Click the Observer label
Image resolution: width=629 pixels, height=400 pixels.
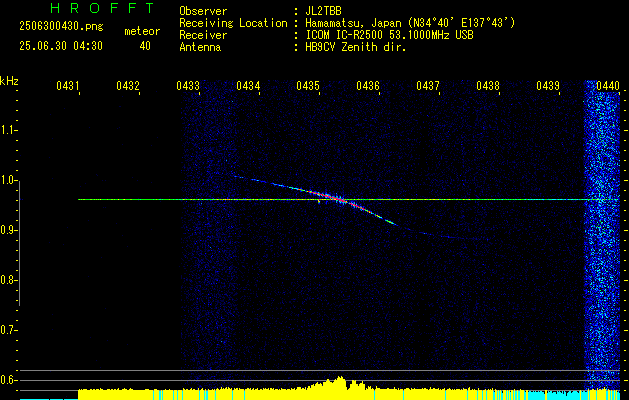[203, 11]
